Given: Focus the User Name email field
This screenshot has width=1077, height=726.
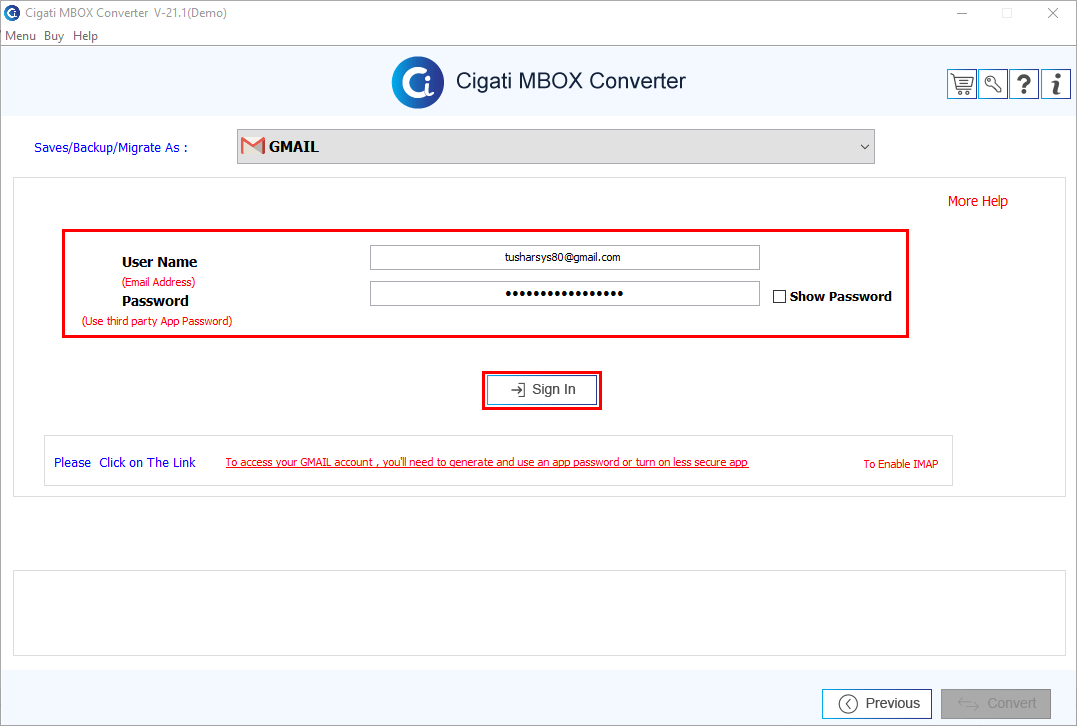Looking at the screenshot, I should (x=565, y=258).
